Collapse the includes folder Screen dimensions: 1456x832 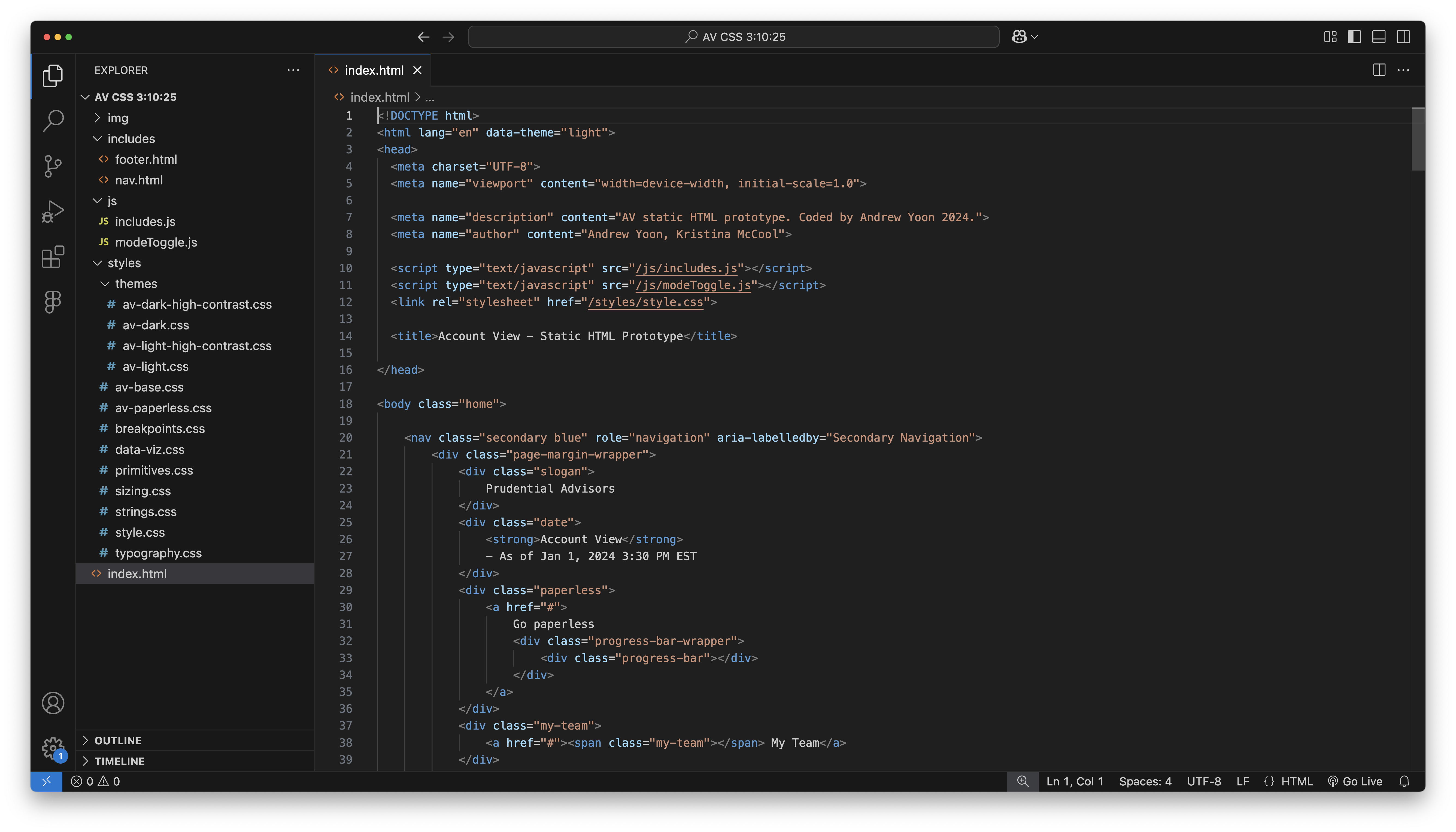tap(195, 138)
